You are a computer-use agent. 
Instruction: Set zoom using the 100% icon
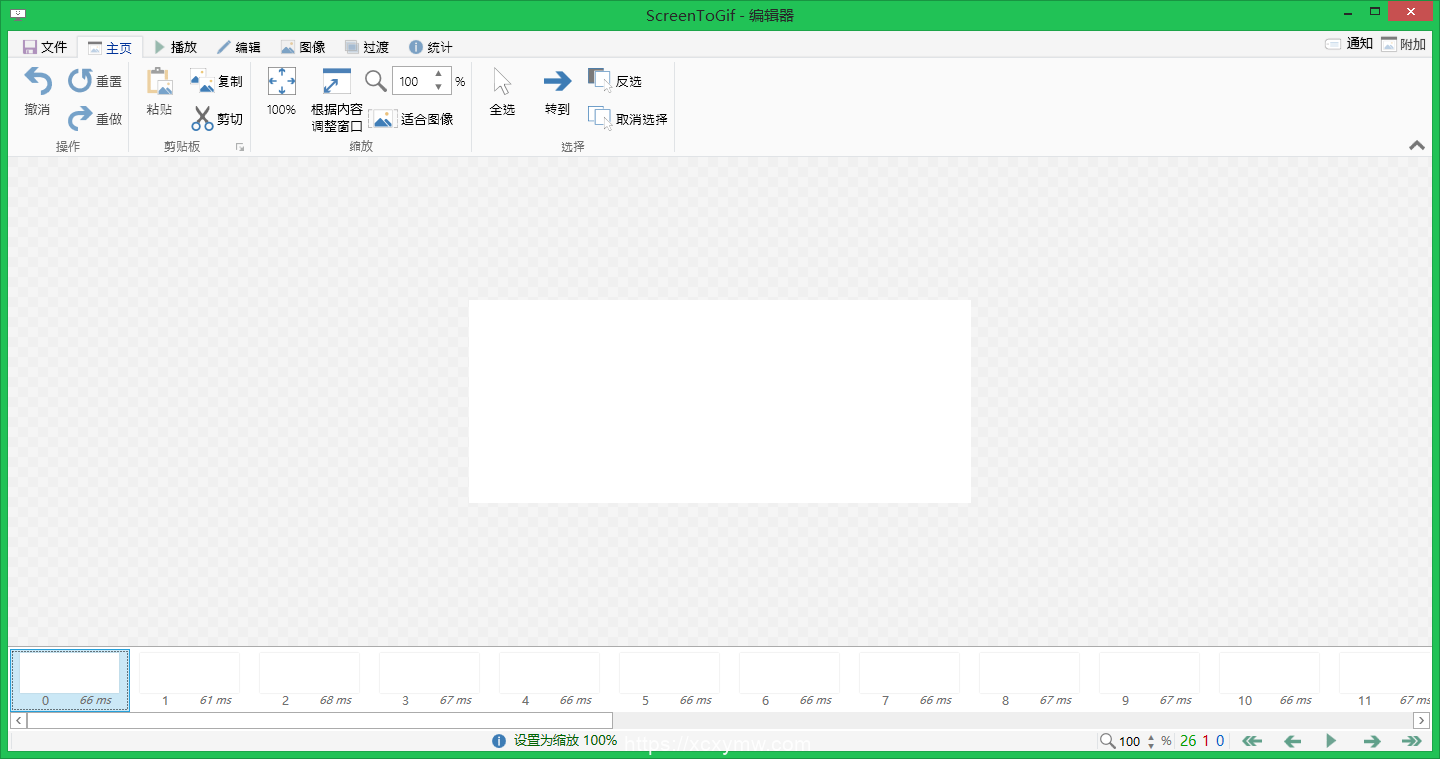[x=281, y=81]
